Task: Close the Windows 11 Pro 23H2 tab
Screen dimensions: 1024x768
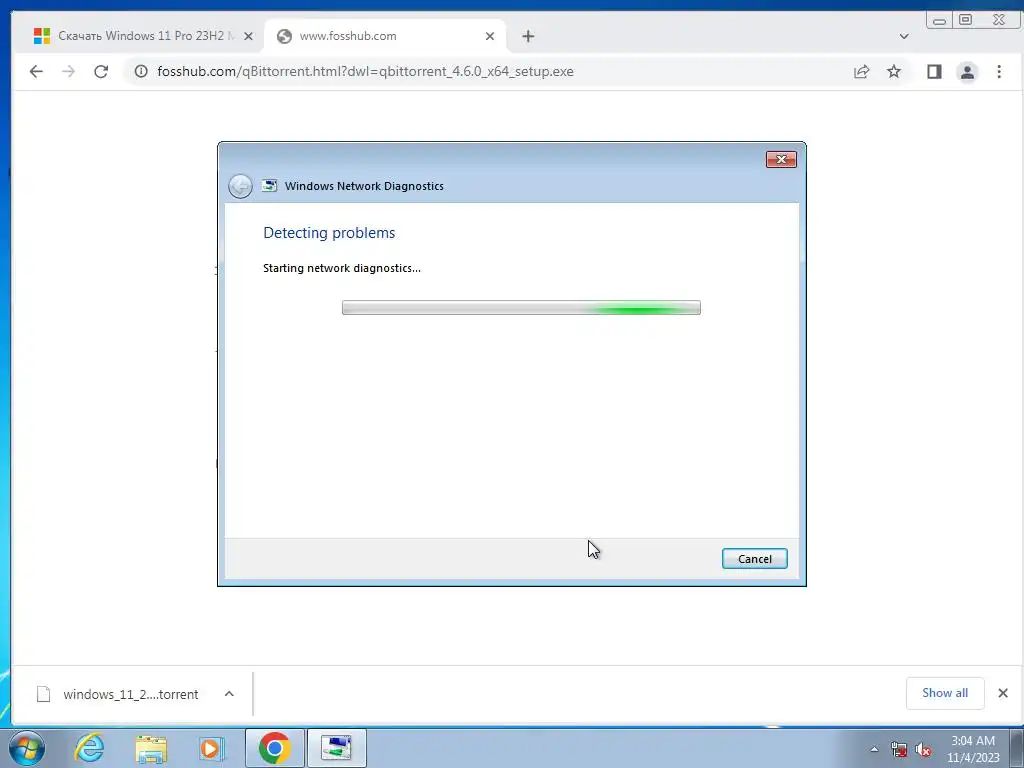Action: click(x=248, y=37)
